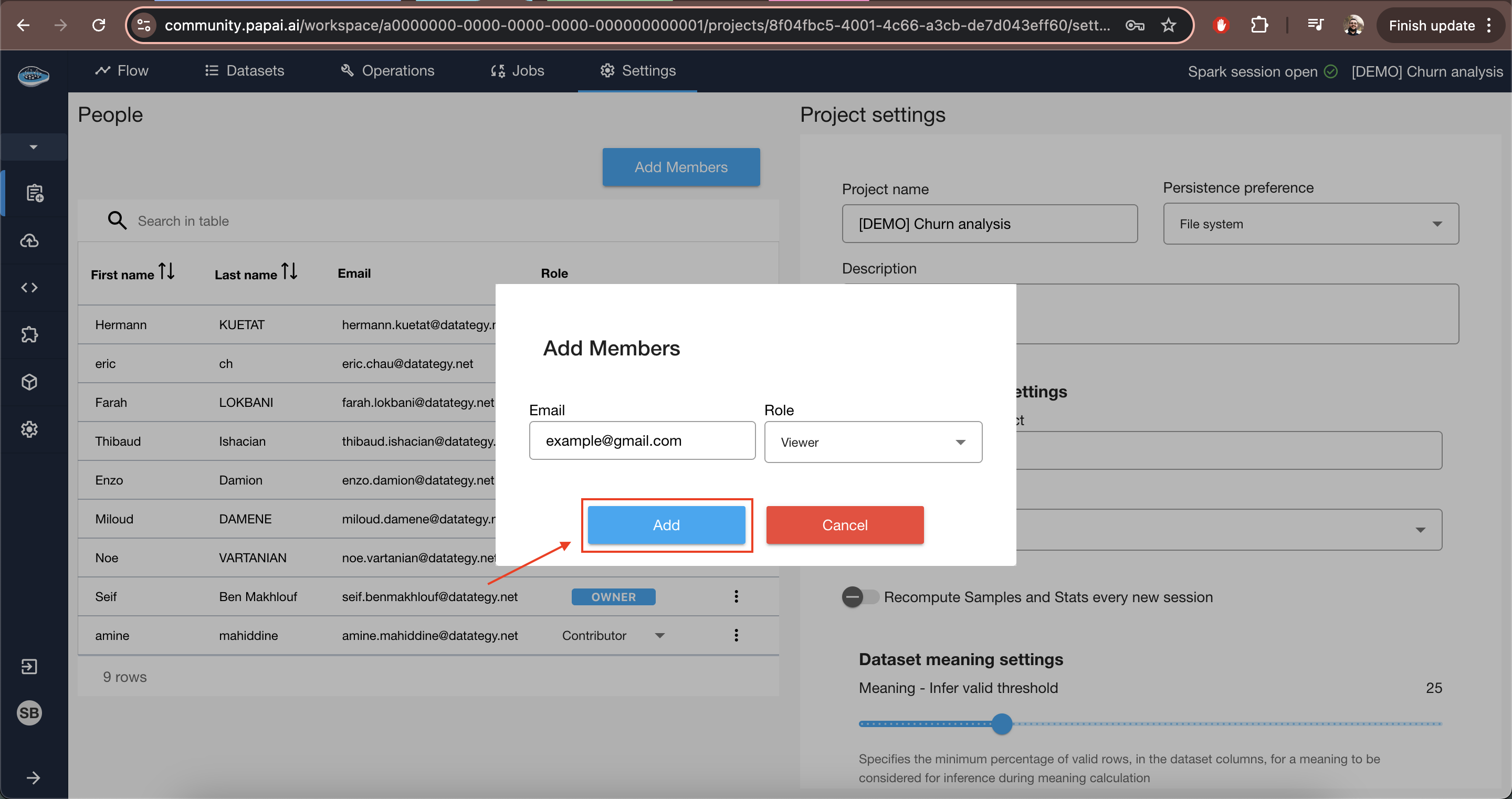Click the blue Add button
The image size is (1512, 799).
(666, 525)
